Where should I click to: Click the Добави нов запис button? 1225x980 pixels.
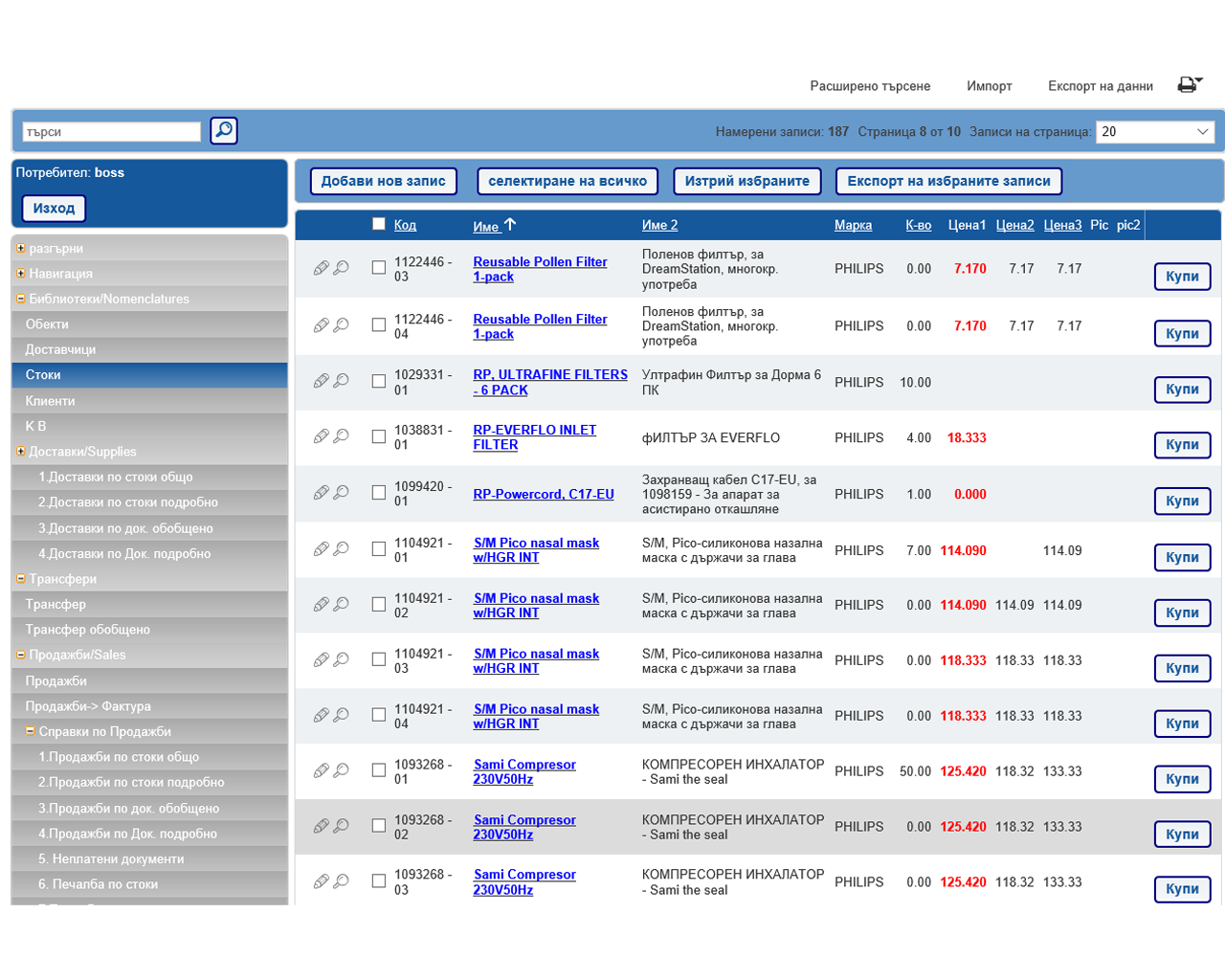point(383,181)
